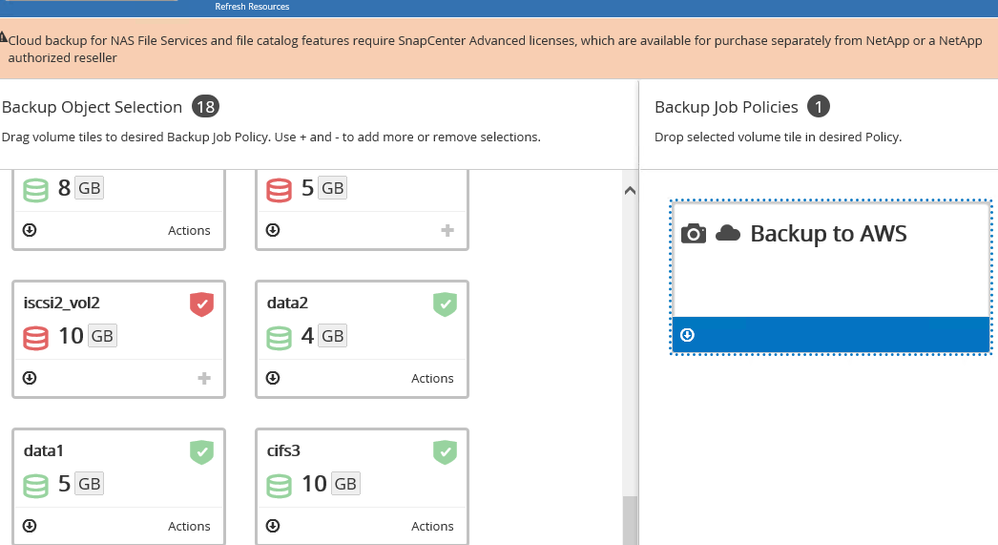Click Refresh Resources link in top bar
Image resolution: width=998 pixels, height=545 pixels.
252,6
